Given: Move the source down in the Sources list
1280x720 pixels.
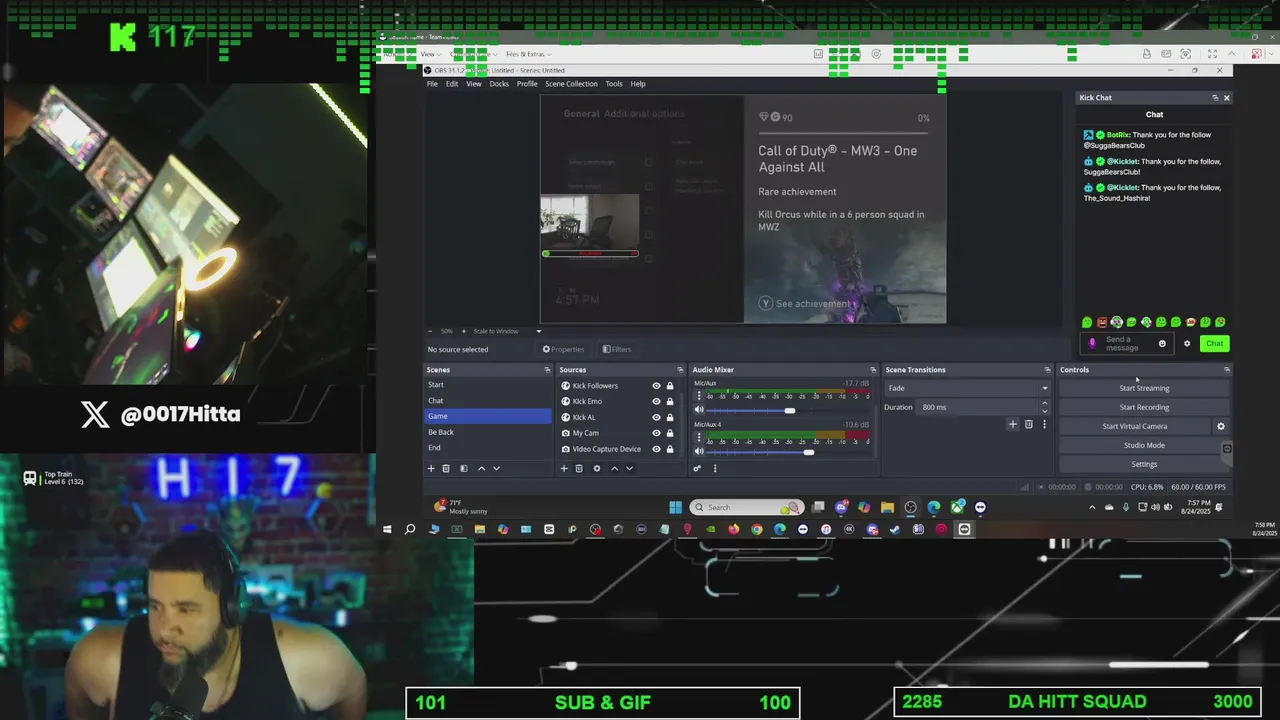Looking at the screenshot, I should coord(629,468).
